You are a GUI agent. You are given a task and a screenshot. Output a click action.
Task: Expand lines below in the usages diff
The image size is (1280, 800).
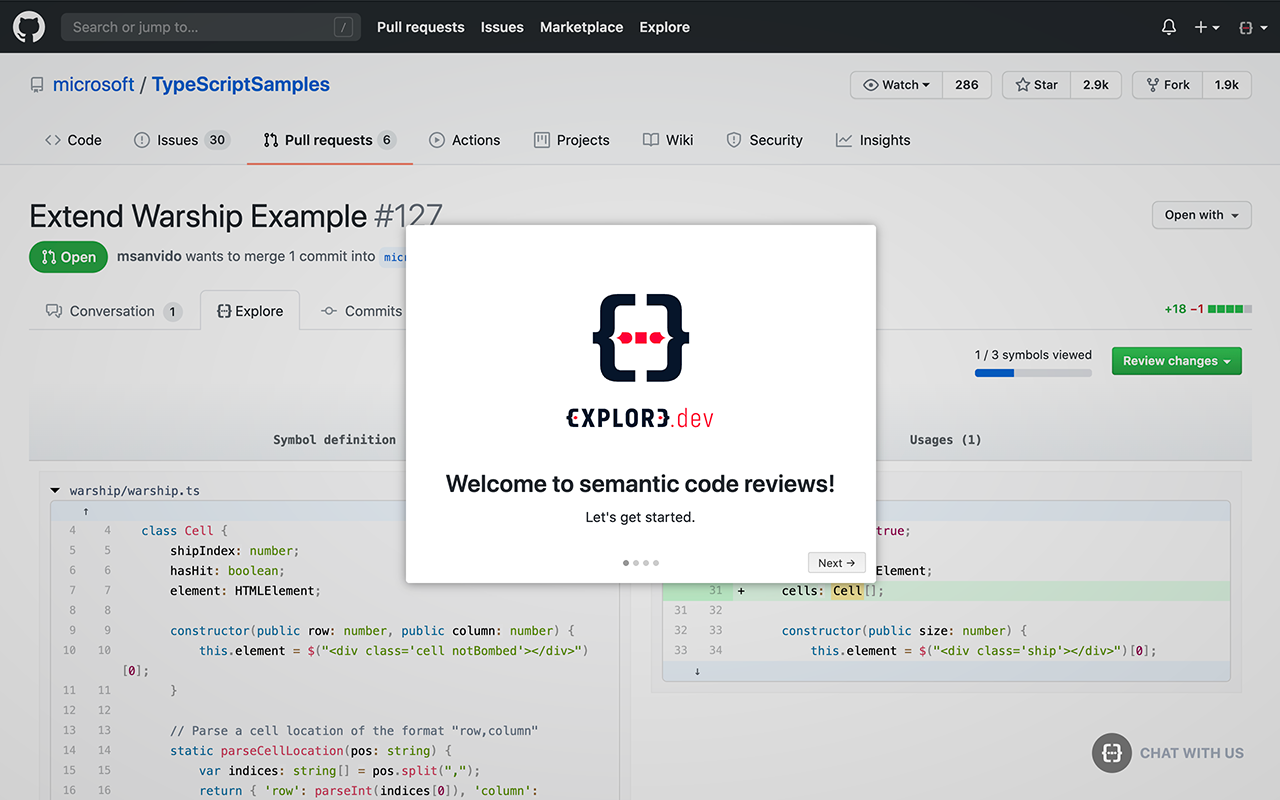697,671
